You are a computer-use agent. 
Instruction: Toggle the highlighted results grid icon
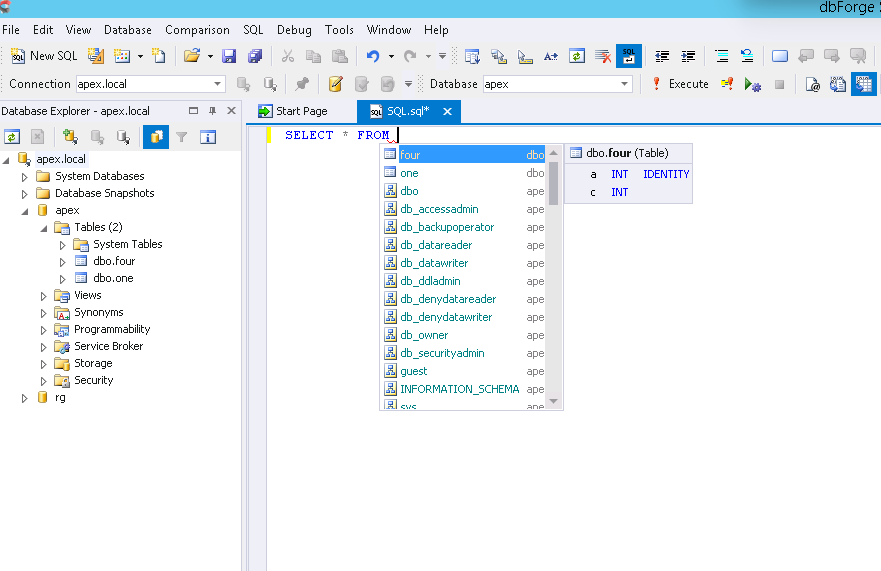pos(864,84)
